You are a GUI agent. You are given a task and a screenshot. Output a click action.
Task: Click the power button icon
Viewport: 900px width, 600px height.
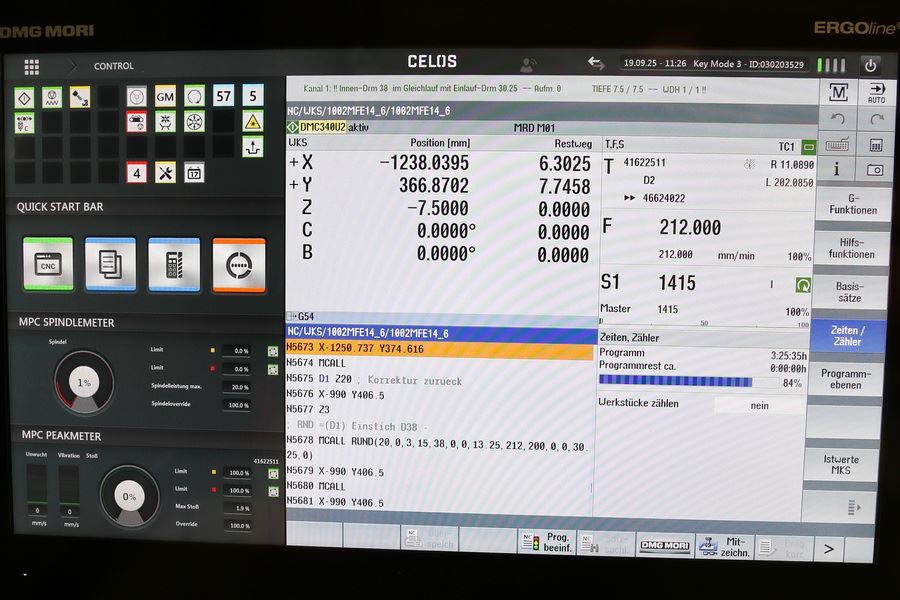870,65
